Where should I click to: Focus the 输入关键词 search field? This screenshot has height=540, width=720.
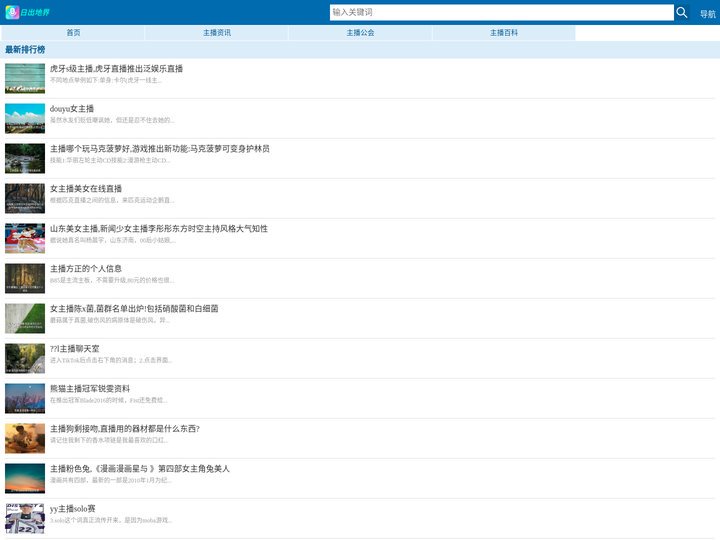[501, 12]
